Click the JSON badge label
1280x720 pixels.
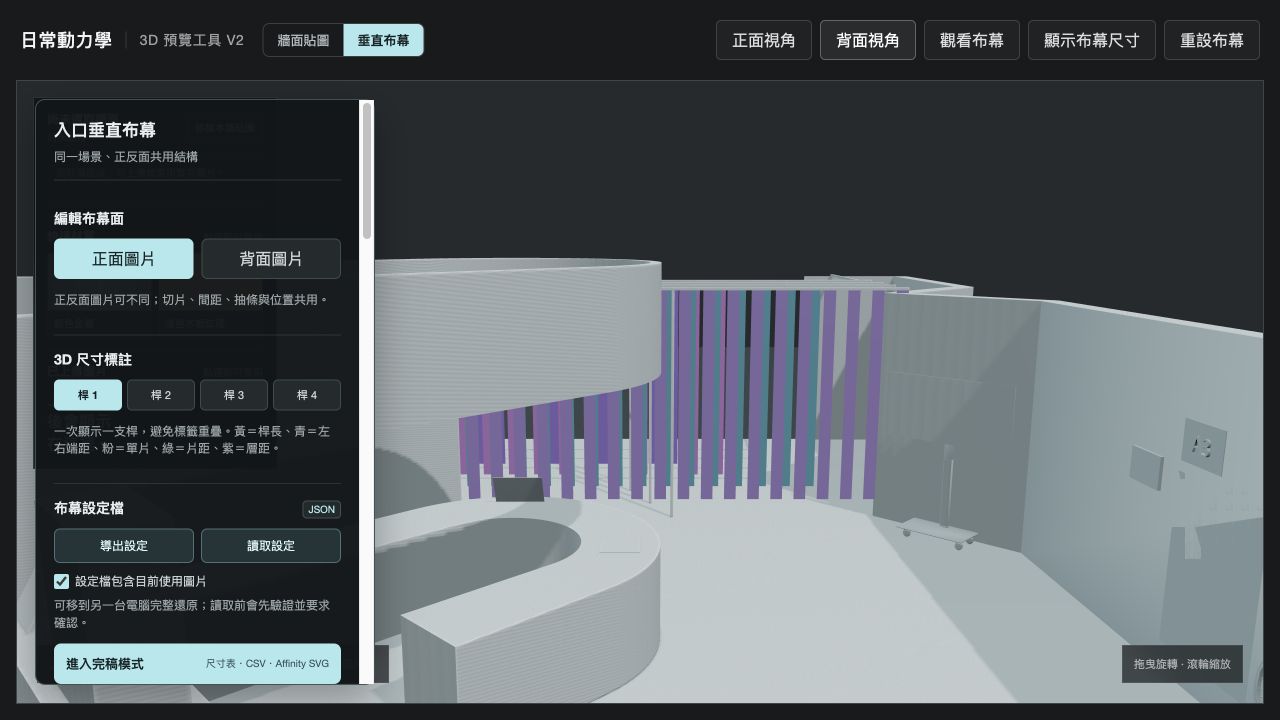(x=322, y=509)
